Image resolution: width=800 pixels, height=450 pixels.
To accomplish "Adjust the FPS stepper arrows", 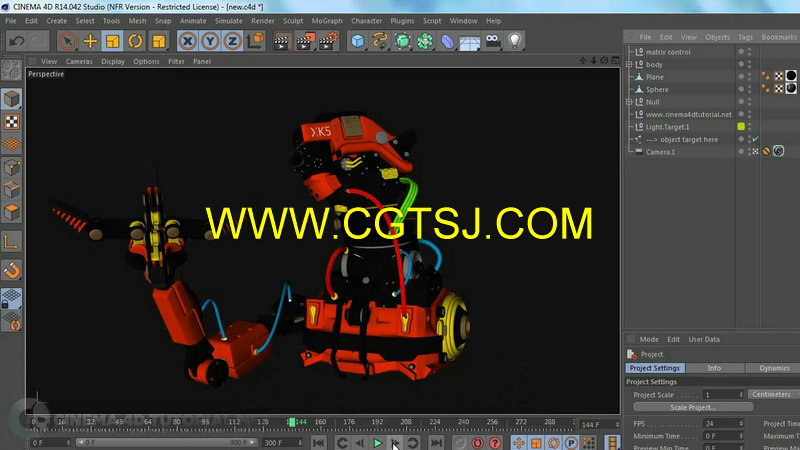I will (x=741, y=423).
